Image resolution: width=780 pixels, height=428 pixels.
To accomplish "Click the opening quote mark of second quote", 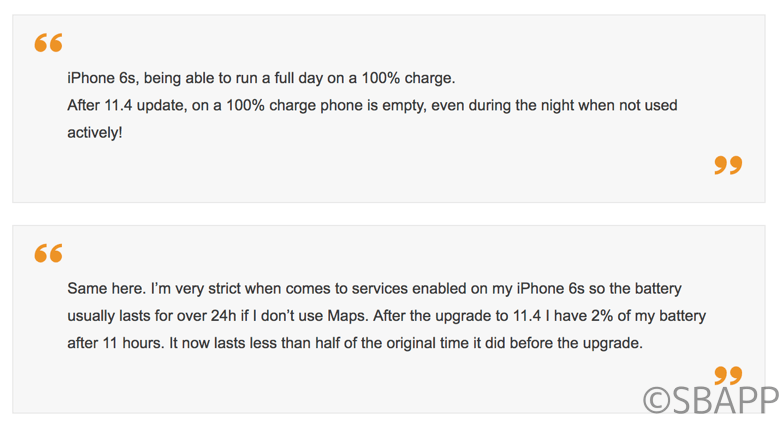I will pyautogui.click(x=48, y=253).
